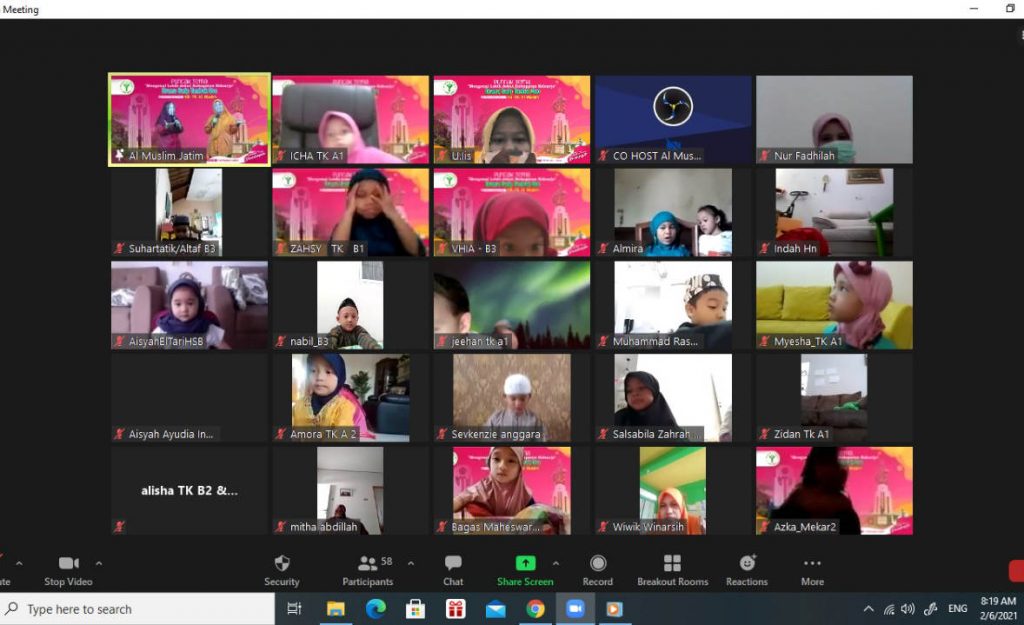Open the Zoom app in the taskbar
The width and height of the screenshot is (1024, 625).
pos(575,609)
